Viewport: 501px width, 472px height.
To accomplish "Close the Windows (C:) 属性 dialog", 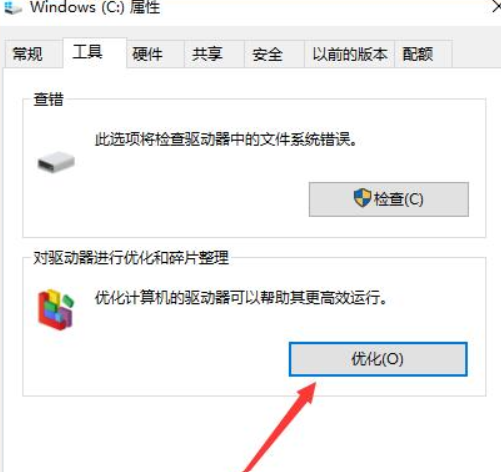I will pyautogui.click(x=496, y=7).
